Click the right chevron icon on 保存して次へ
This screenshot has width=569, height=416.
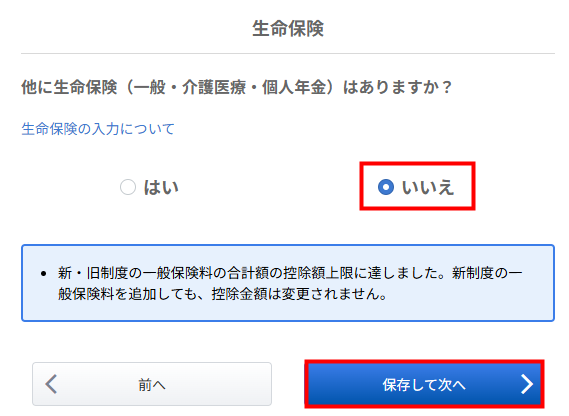(x=527, y=384)
